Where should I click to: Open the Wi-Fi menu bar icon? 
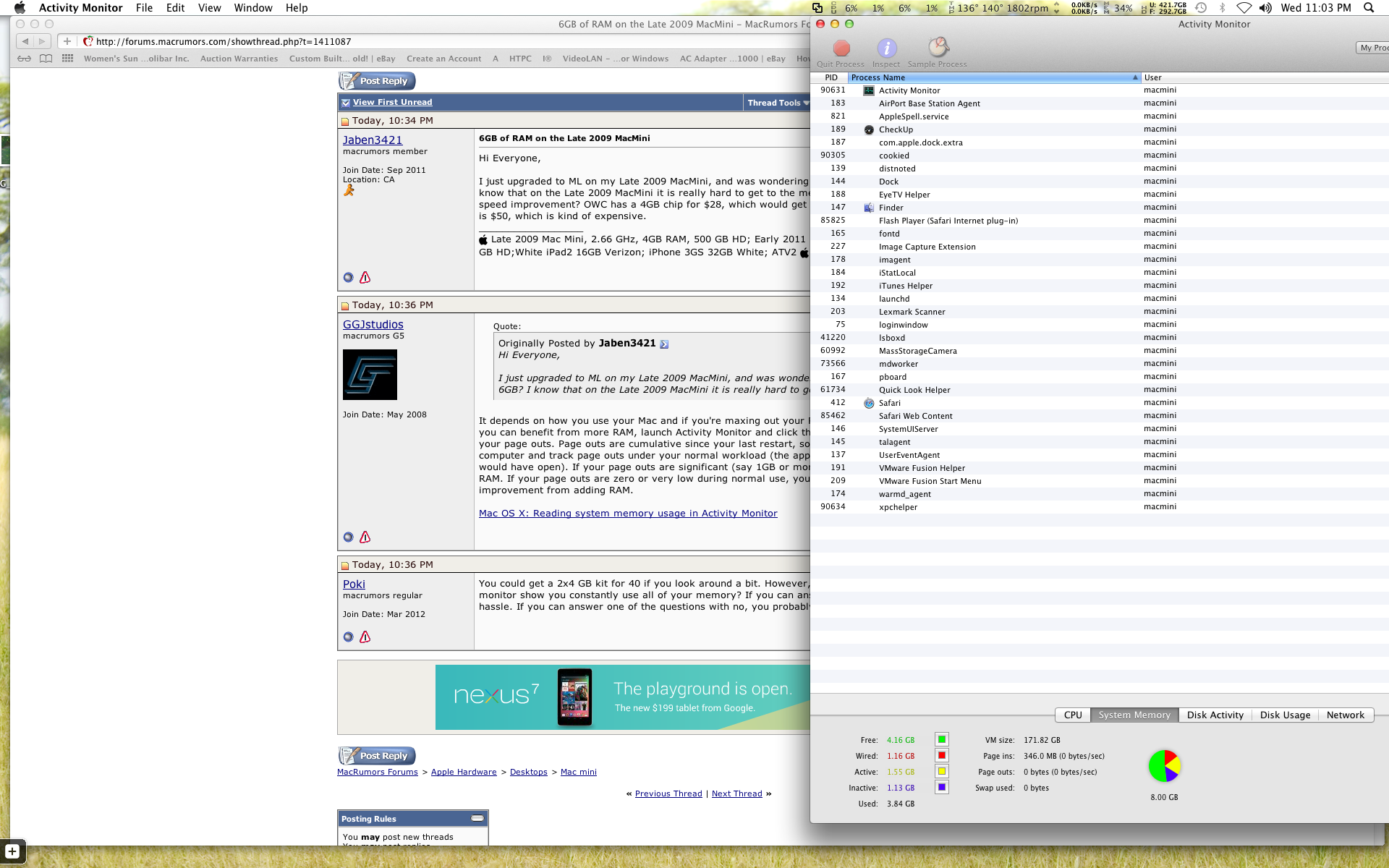[1244, 8]
